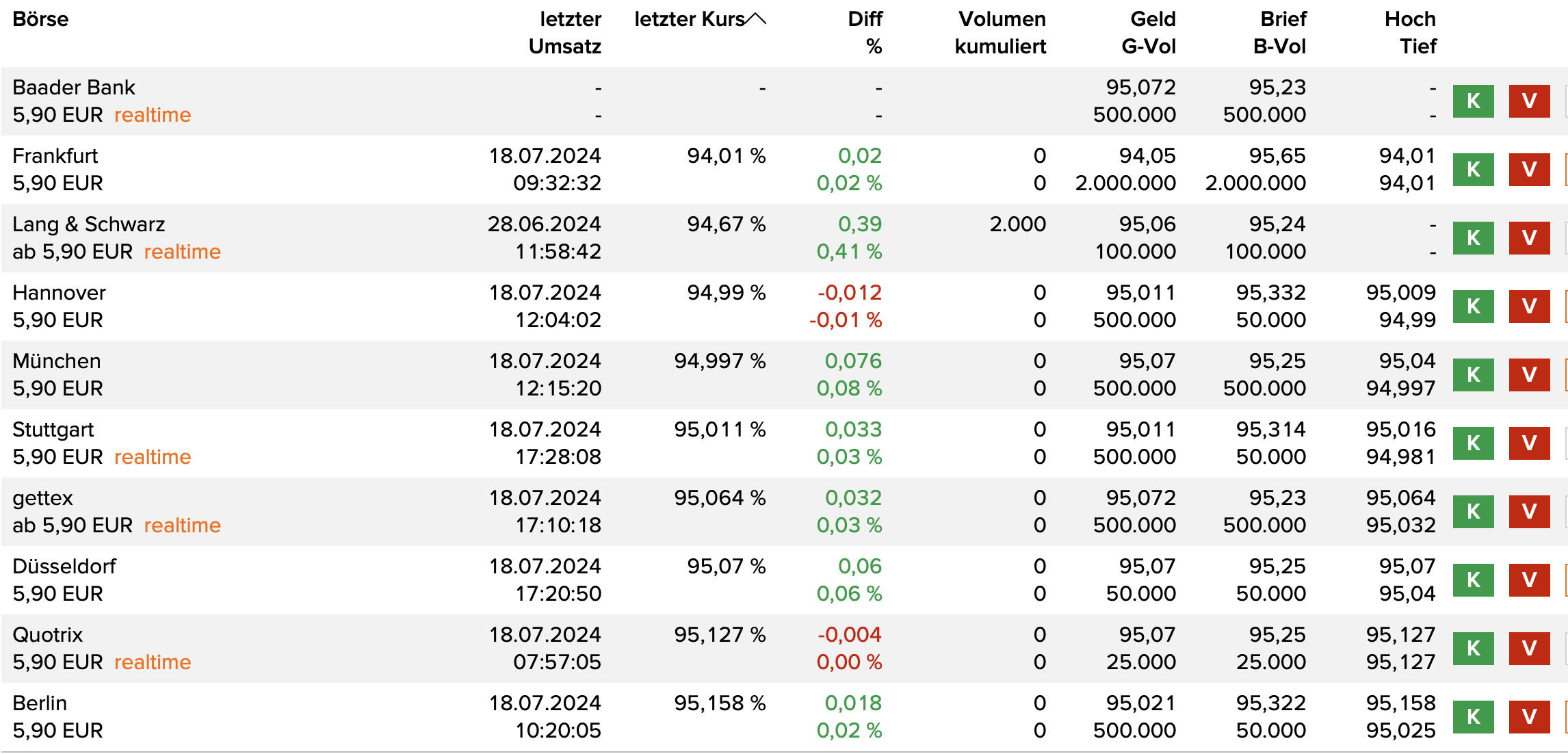Click the green K buy button for Baader Bank

tap(1473, 101)
